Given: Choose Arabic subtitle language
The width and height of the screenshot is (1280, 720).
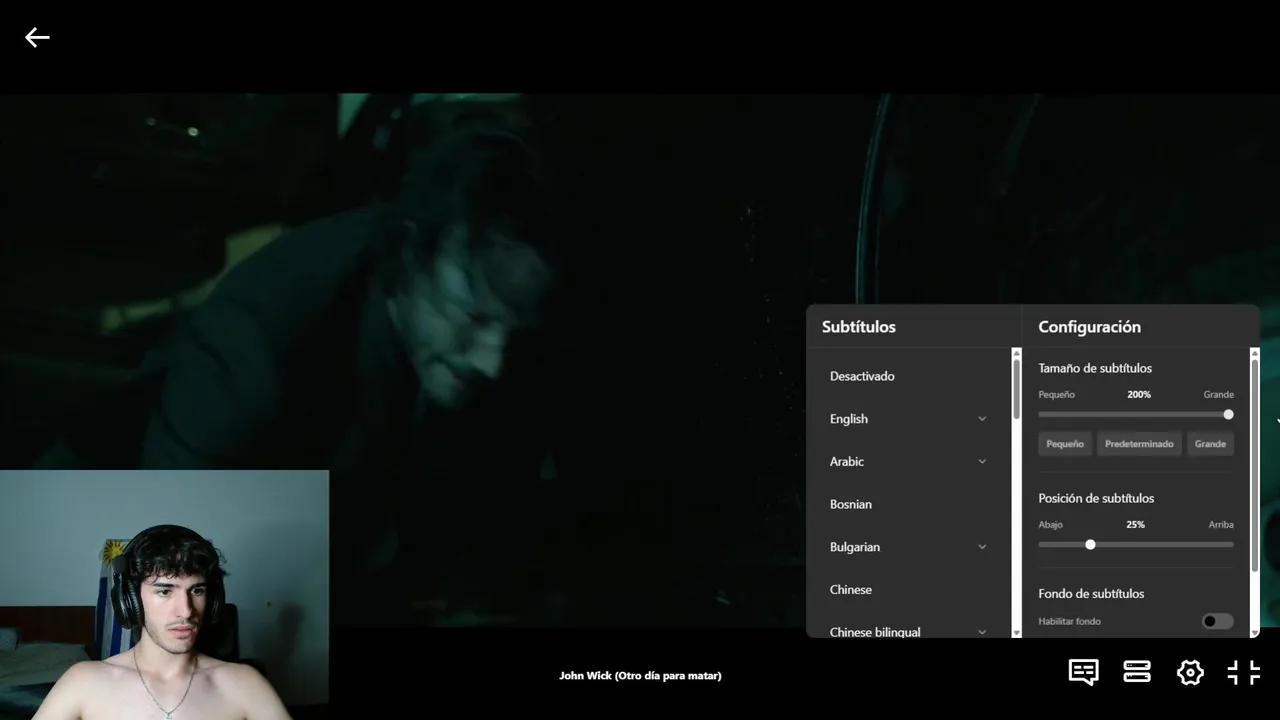Looking at the screenshot, I should coord(847,461).
